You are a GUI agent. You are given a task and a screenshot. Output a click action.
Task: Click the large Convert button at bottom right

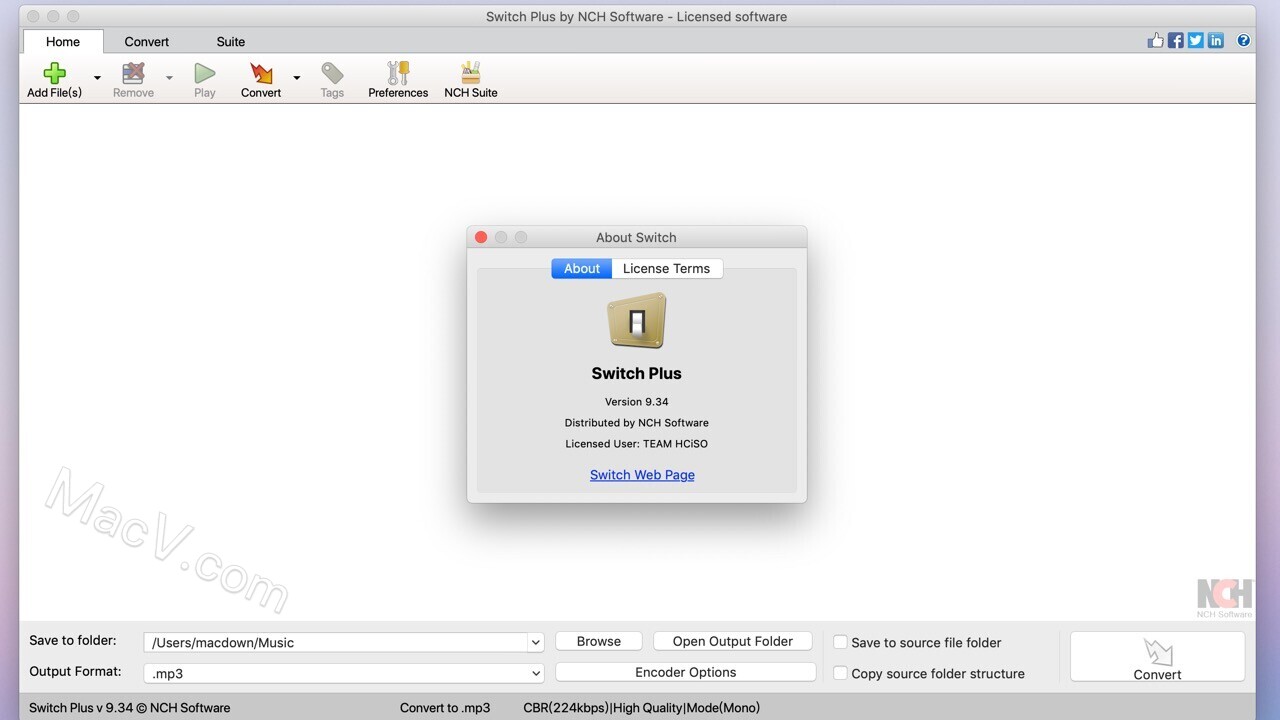pos(1158,657)
